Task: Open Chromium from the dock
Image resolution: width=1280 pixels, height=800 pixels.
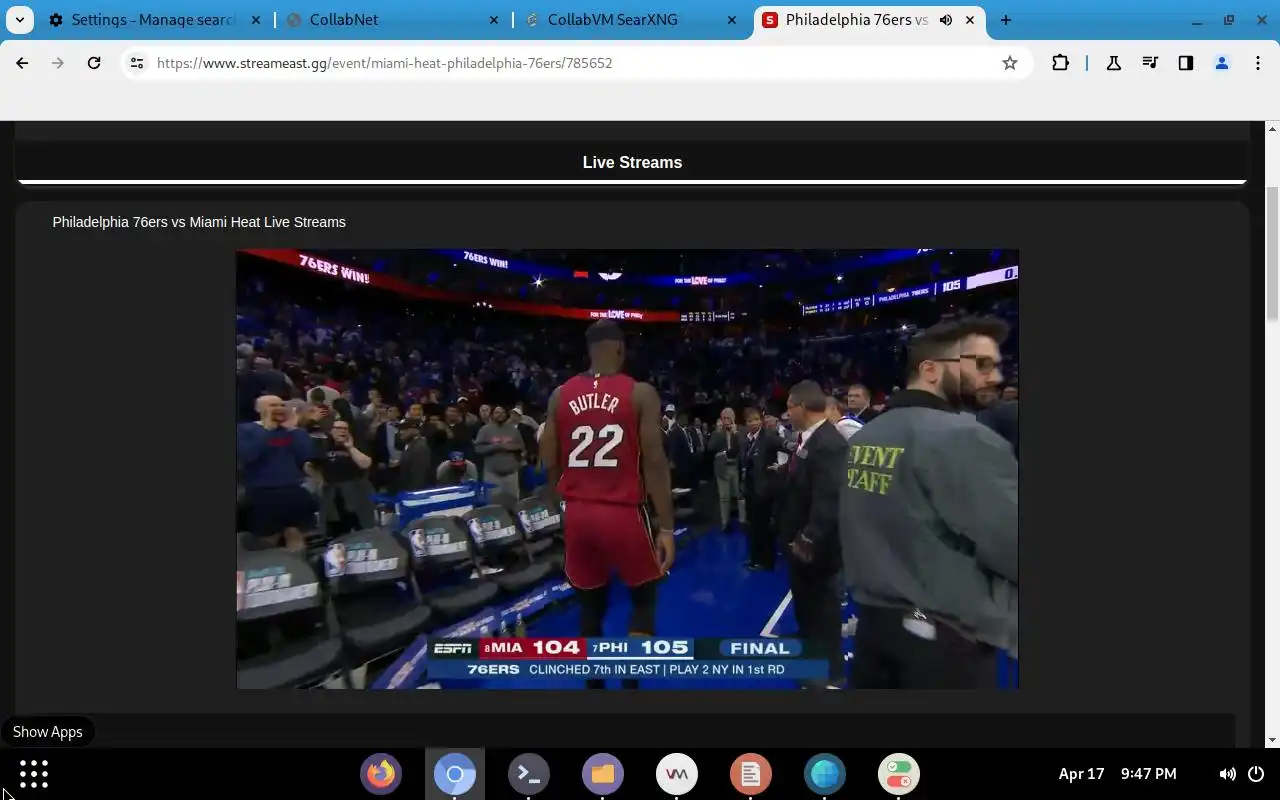Action: [x=455, y=774]
